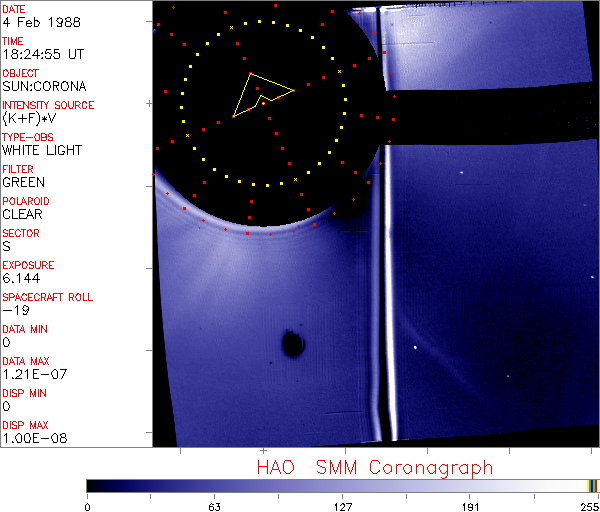Image resolution: width=600 pixels, height=512 pixels.
Task: Click the HAO SMM Coronagraph title text
Action: [x=375, y=467]
